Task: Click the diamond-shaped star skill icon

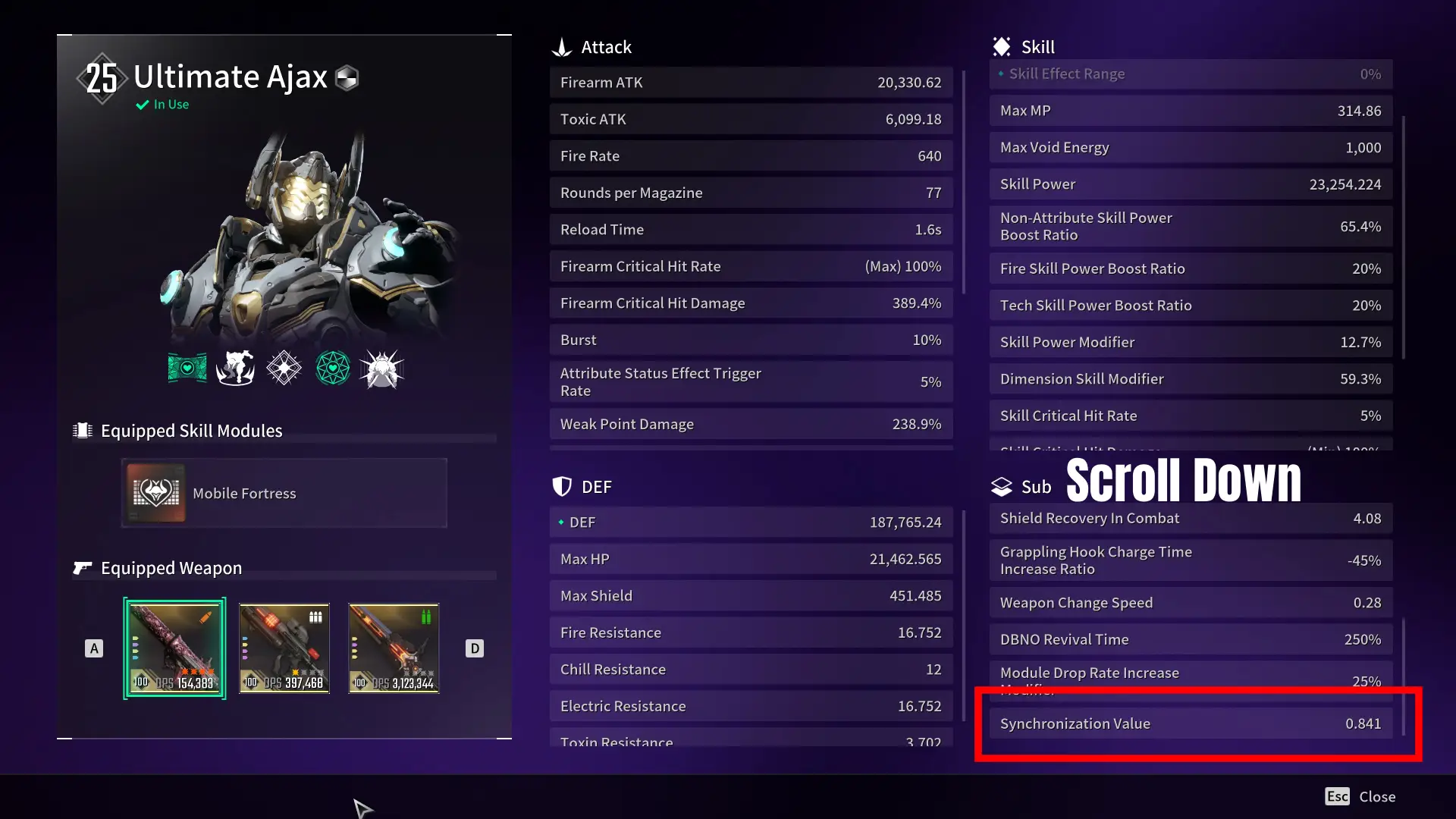Action: click(284, 369)
